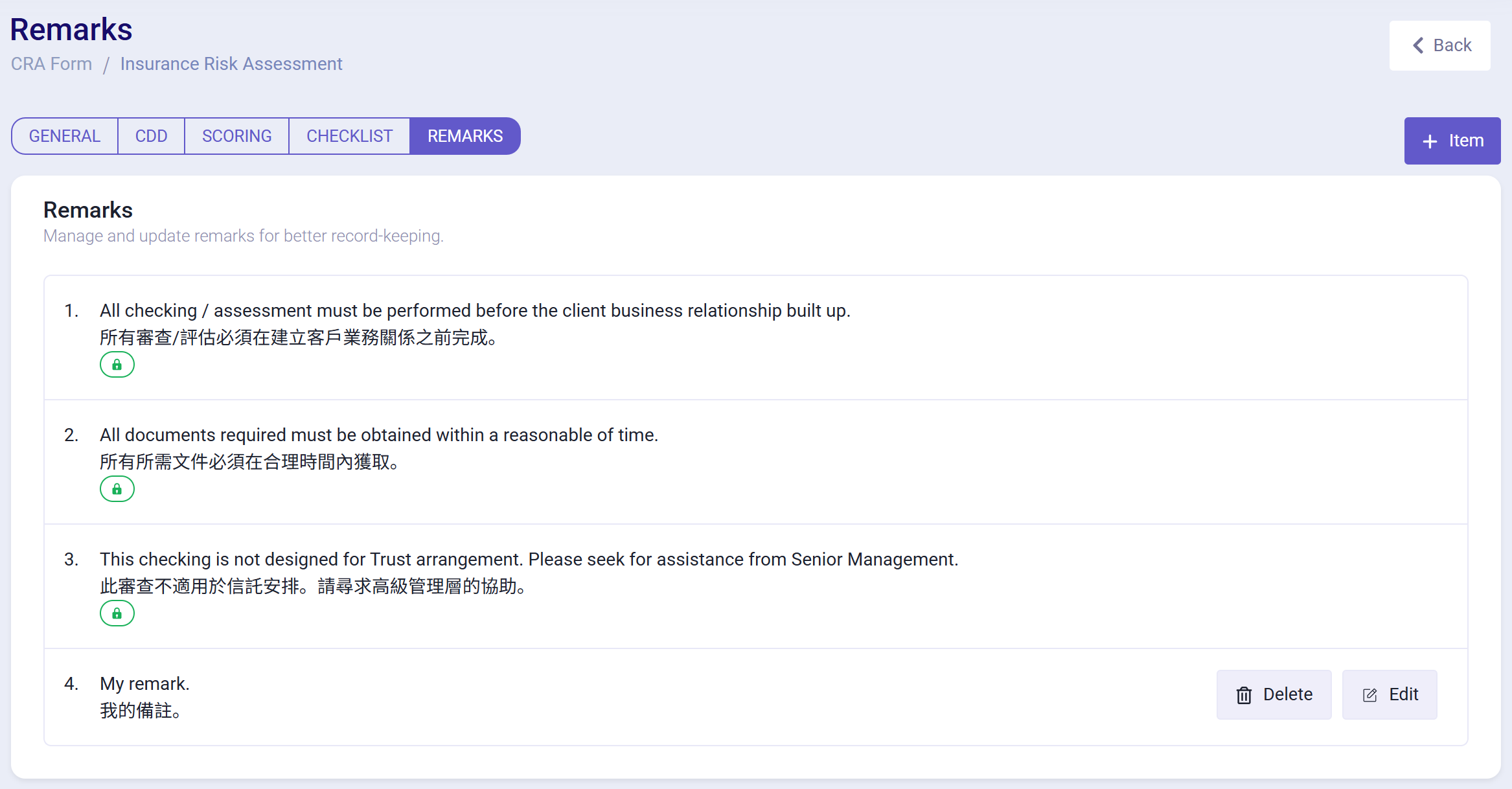Select the CHECKLIST tab

tap(349, 136)
